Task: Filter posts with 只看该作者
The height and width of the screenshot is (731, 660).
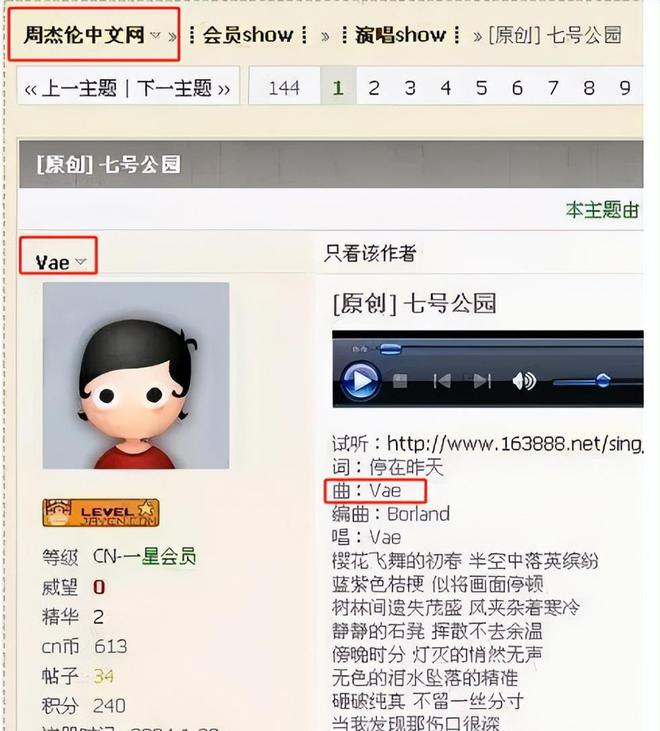Action: click(370, 254)
